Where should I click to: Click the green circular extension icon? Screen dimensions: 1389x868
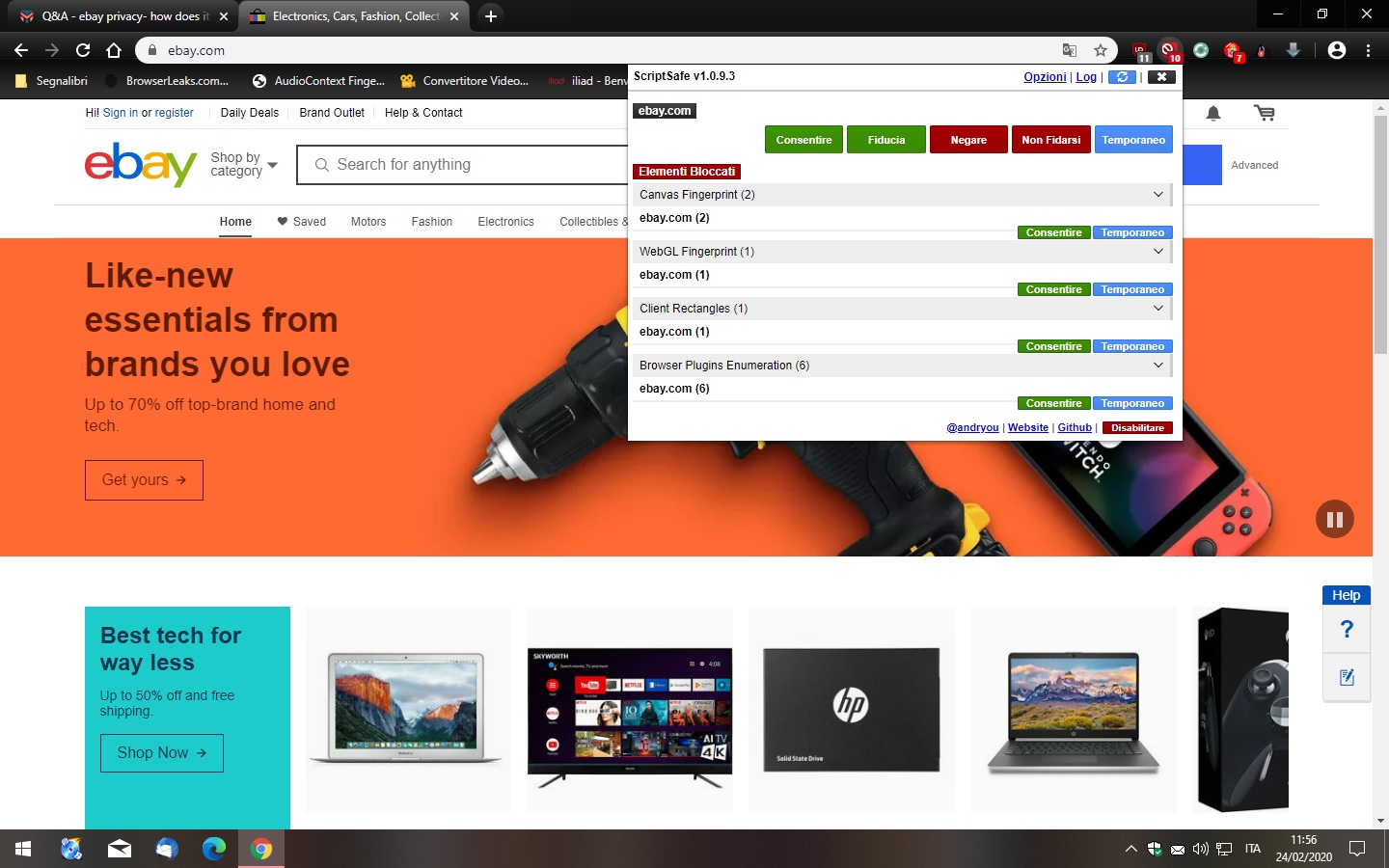coord(1201,50)
